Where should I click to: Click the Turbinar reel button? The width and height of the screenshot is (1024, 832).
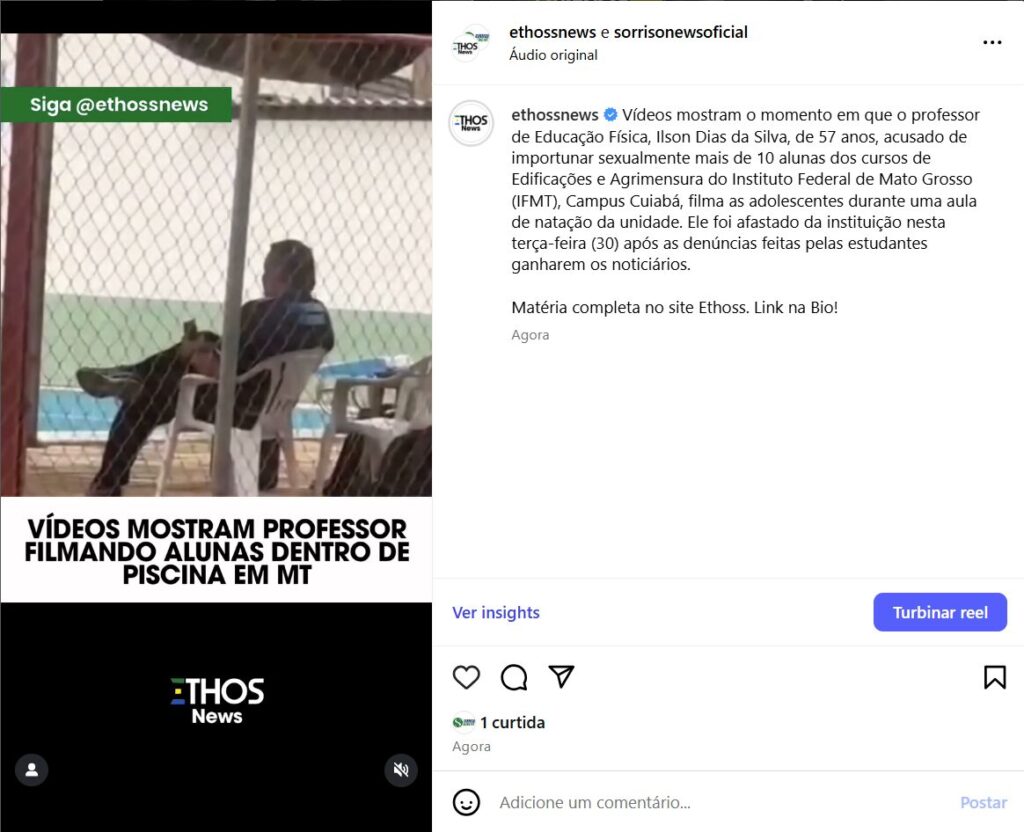pos(940,613)
